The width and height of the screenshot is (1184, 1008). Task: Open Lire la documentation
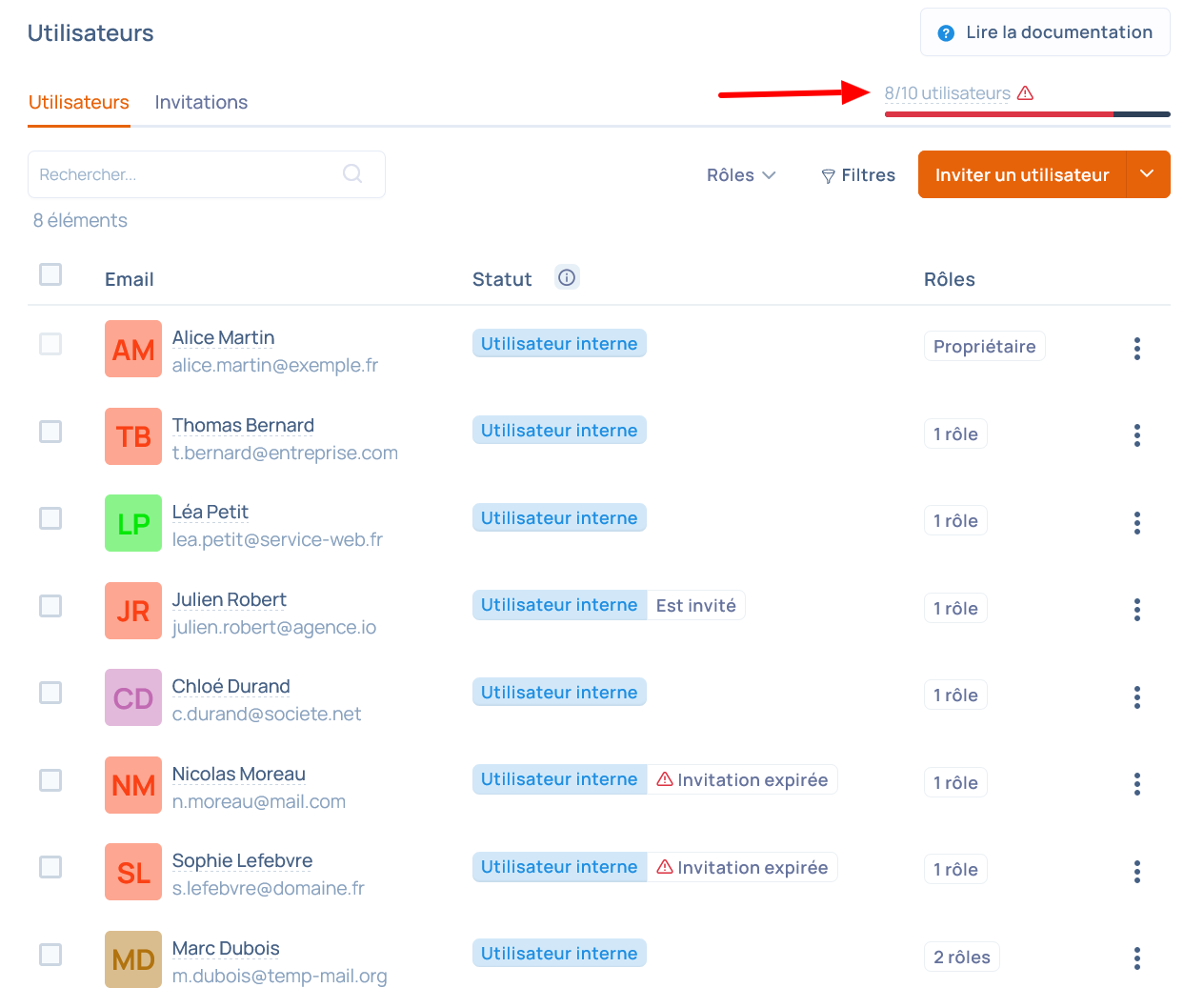pyautogui.click(x=1045, y=32)
